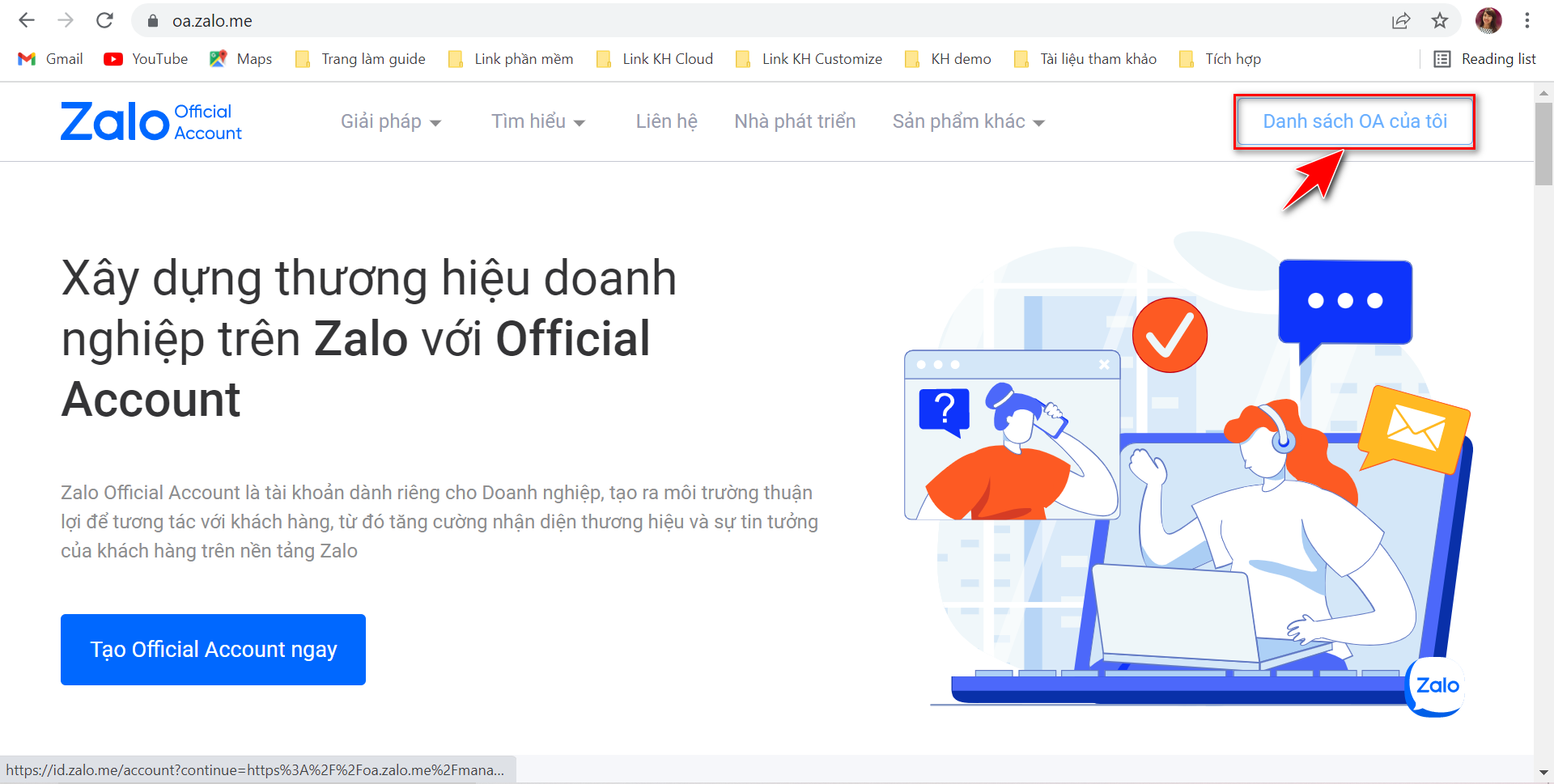Viewport: 1554px width, 784px height.
Task: Click the Zalo Official Account logo
Action: [x=151, y=121]
